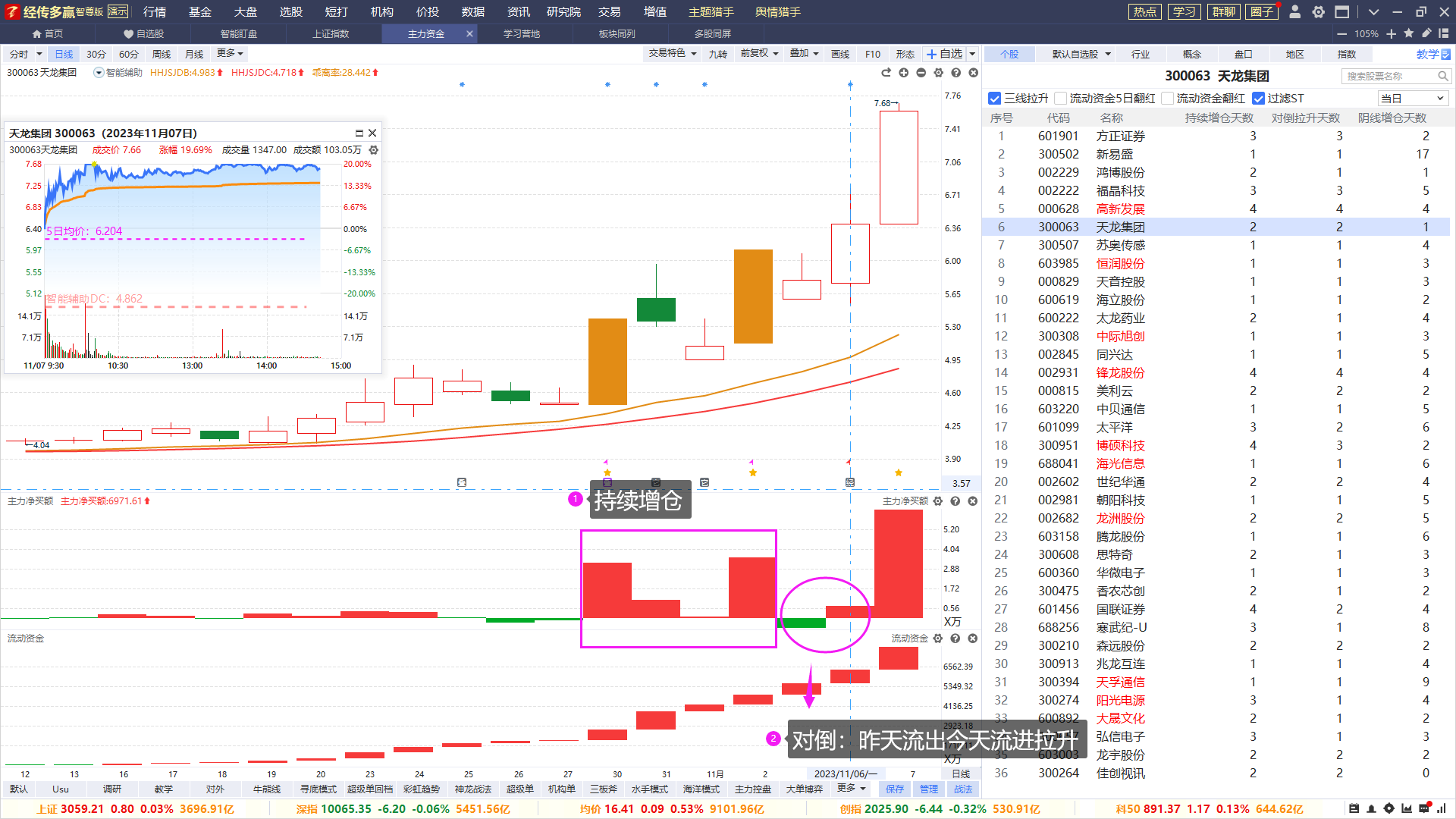Close the 主力资金 tab
The width and height of the screenshot is (1456, 819).
pyautogui.click(x=469, y=33)
